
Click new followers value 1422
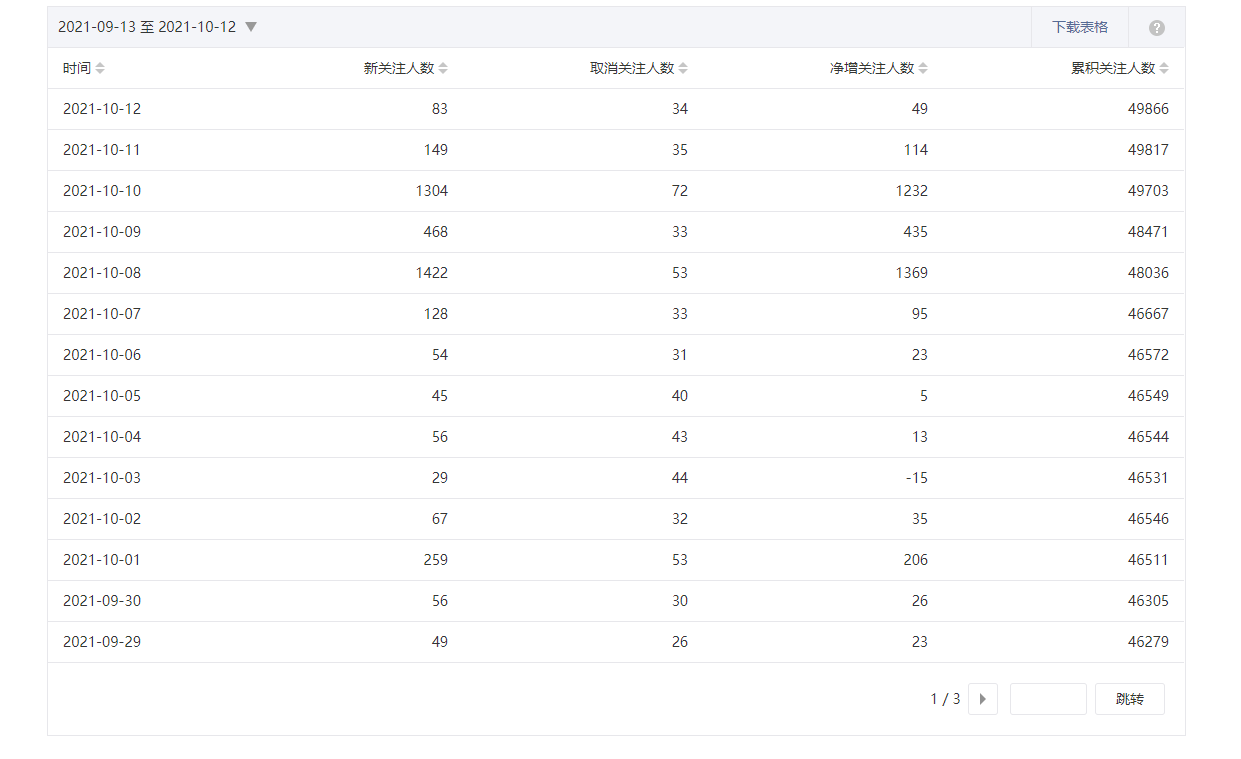click(x=432, y=273)
